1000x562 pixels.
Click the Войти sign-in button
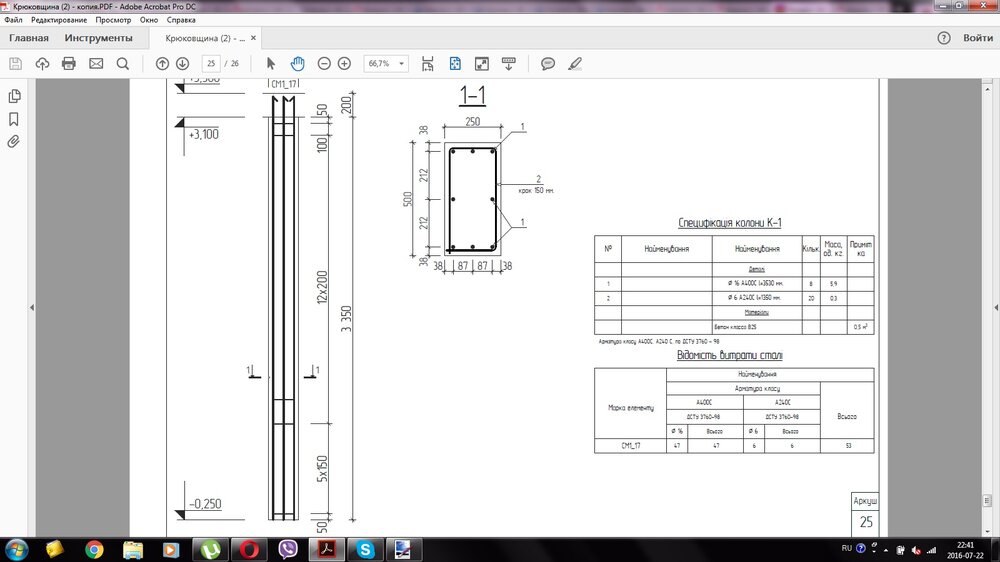(978, 38)
